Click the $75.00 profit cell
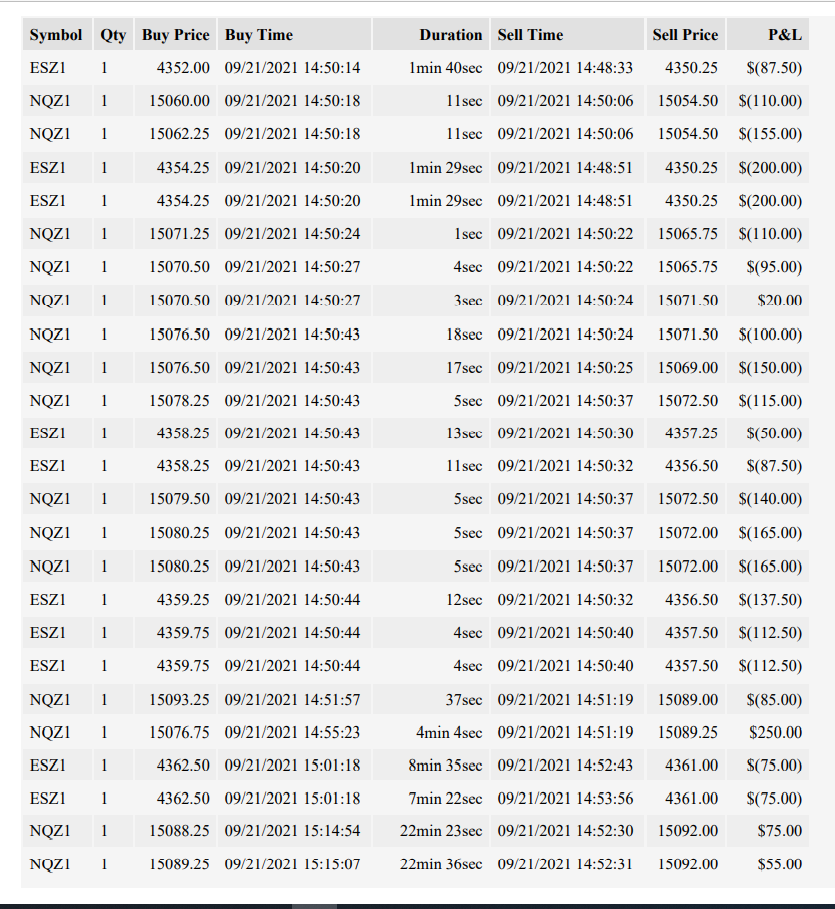Viewport: 835px width, 909px height. coord(768,831)
